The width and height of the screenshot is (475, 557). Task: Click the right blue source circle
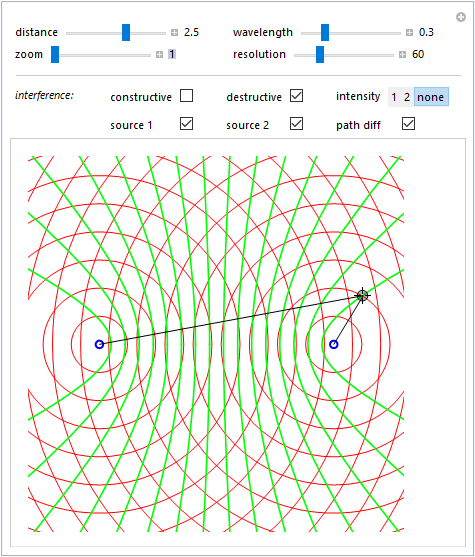pyautogui.click(x=334, y=344)
